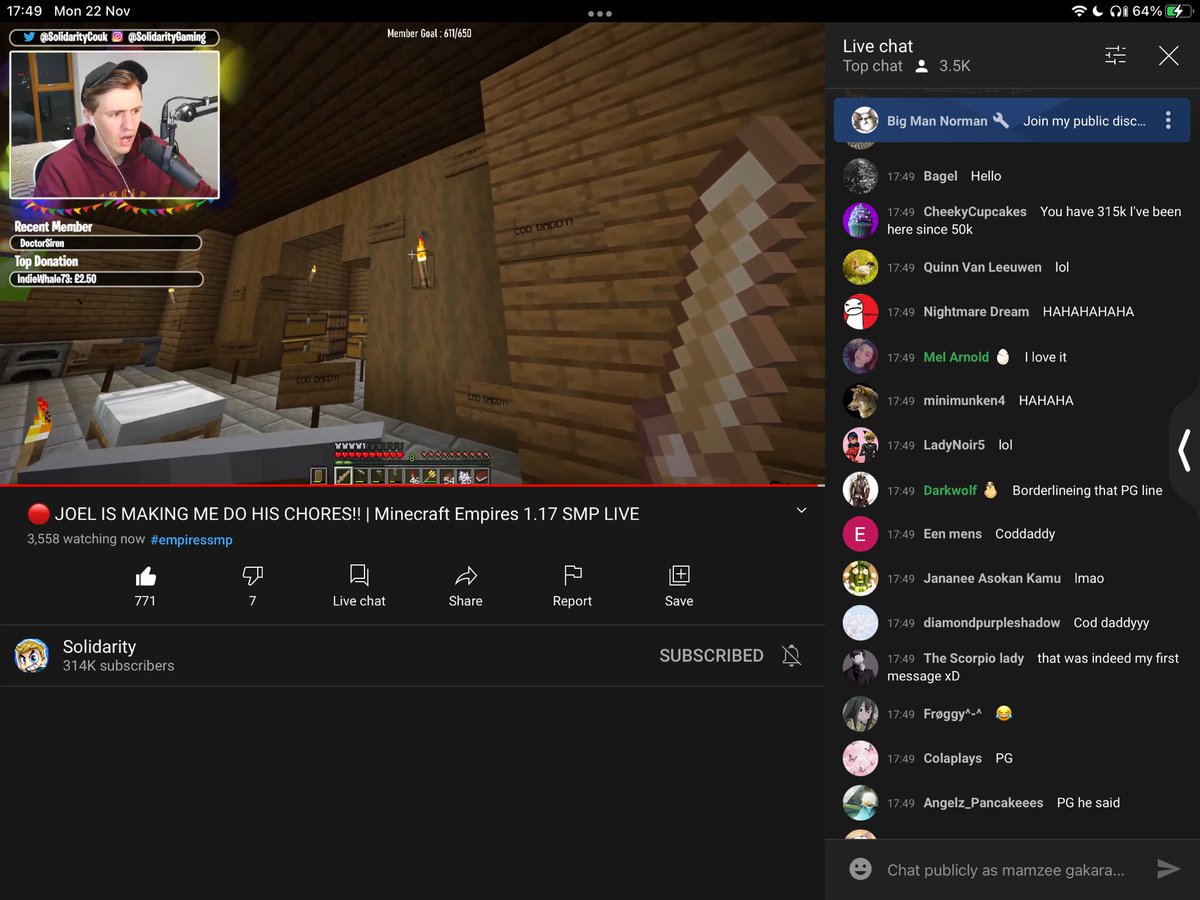1200x900 pixels.
Task: Select Darkwolf's message about PG line
Action: point(1087,491)
